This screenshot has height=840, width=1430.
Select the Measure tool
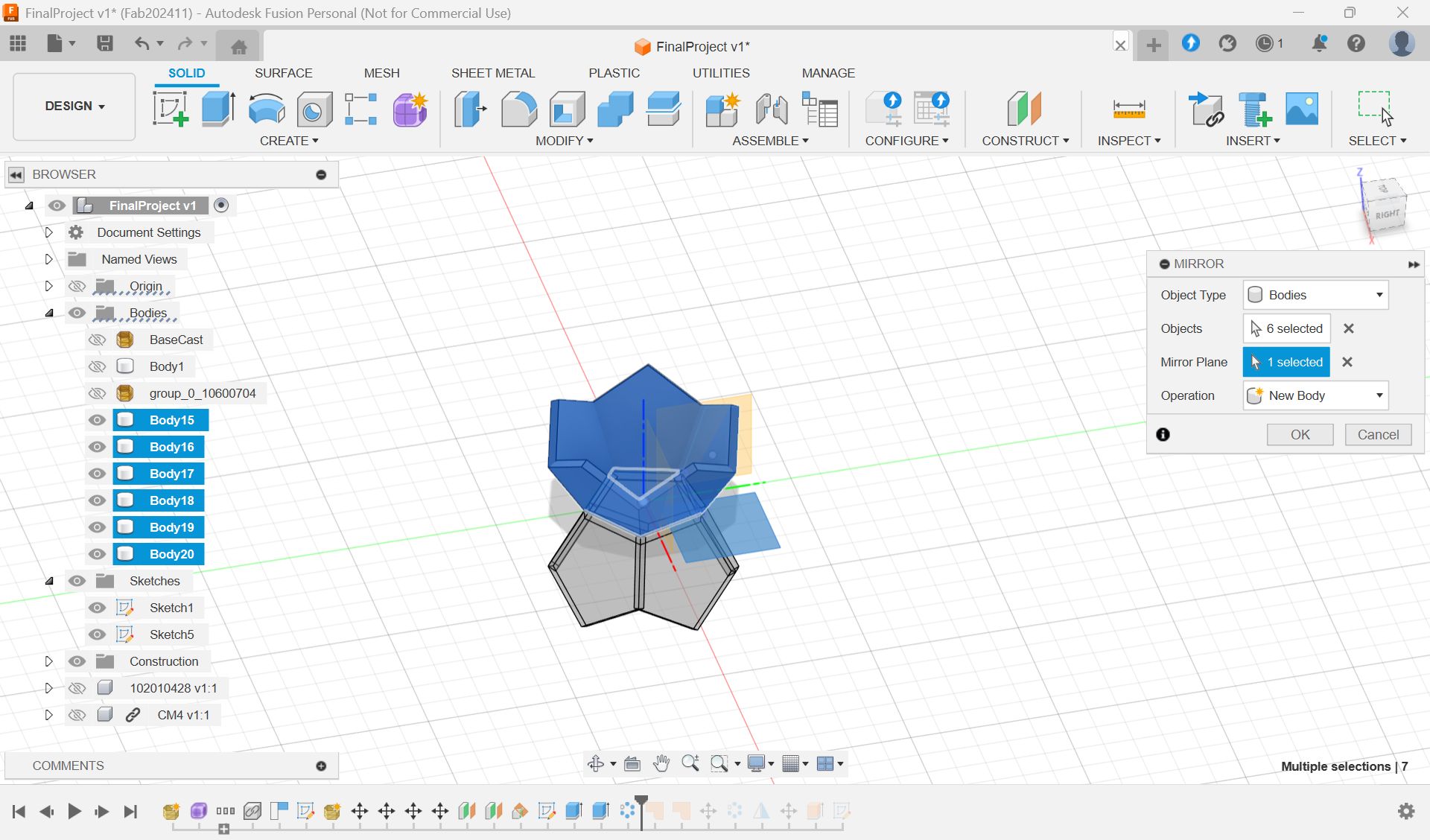click(1128, 109)
